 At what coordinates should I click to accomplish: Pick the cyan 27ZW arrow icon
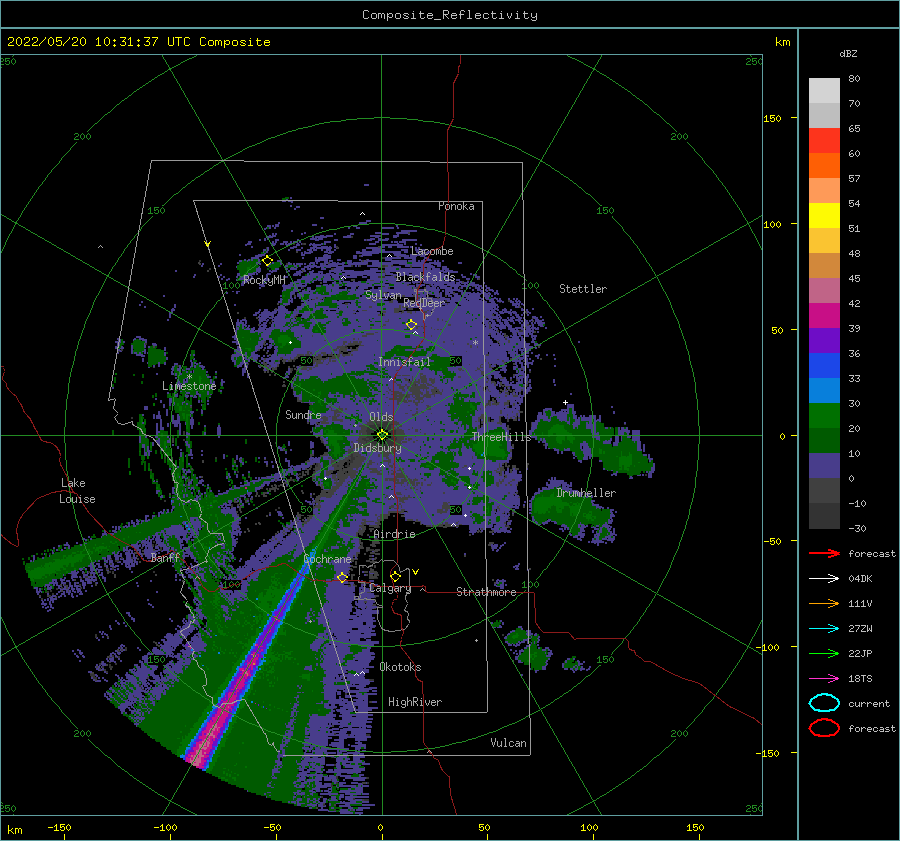click(824, 629)
